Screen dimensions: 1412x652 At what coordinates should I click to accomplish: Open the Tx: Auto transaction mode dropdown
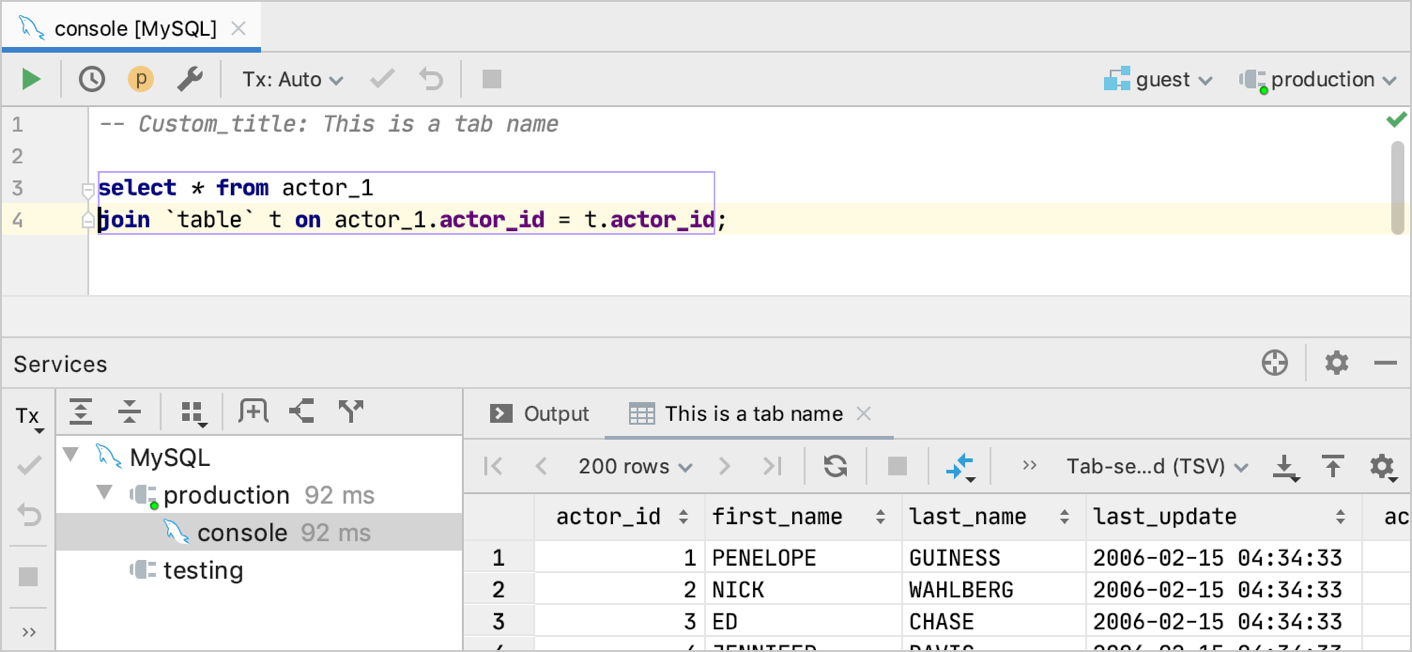tap(292, 79)
